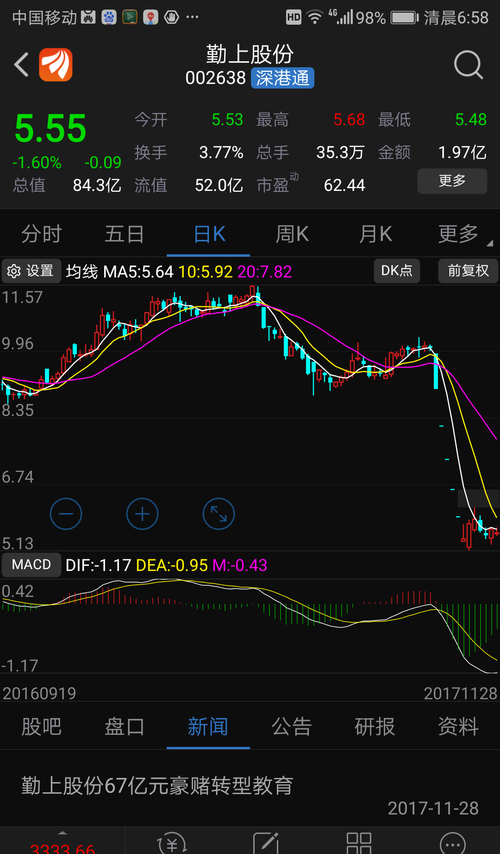
Task: Zoom in chart with plus icon
Action: click(x=142, y=514)
